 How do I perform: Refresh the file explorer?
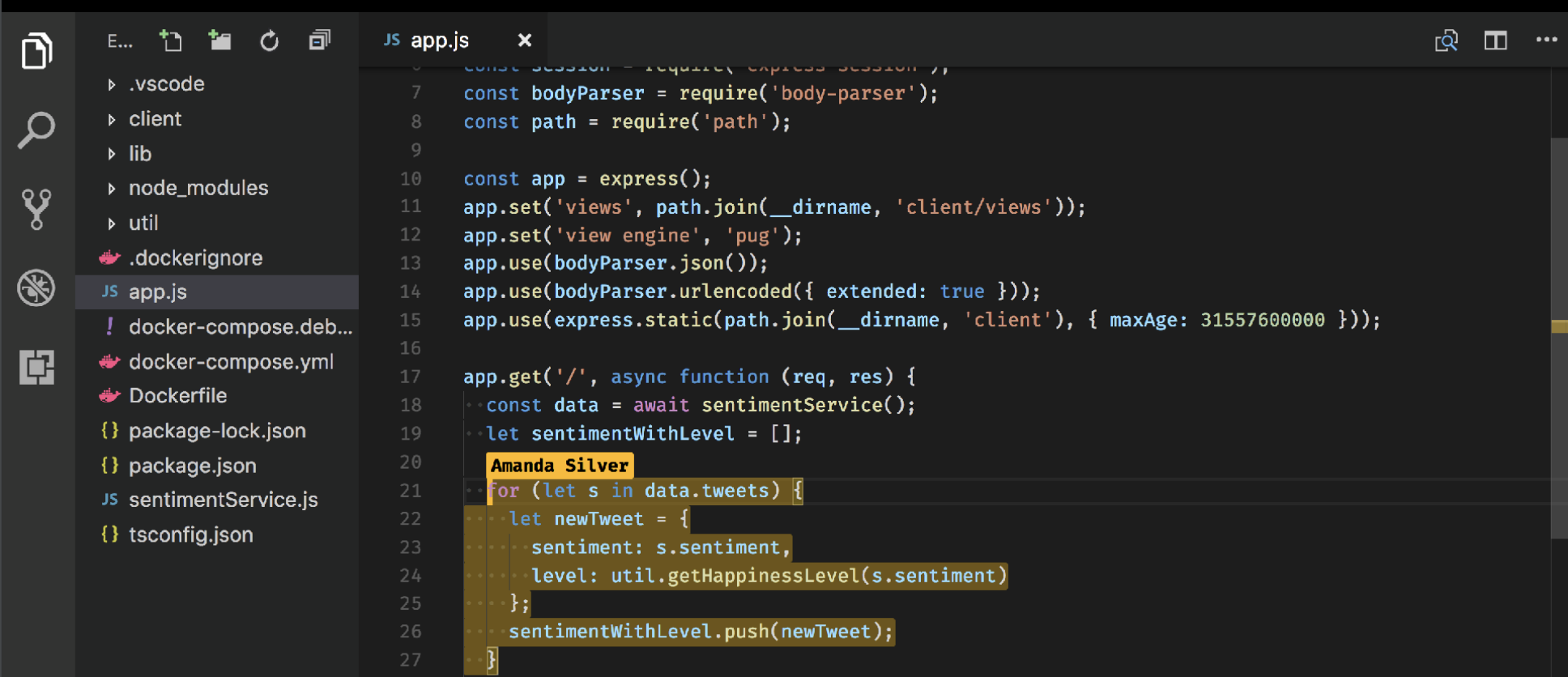[x=269, y=40]
